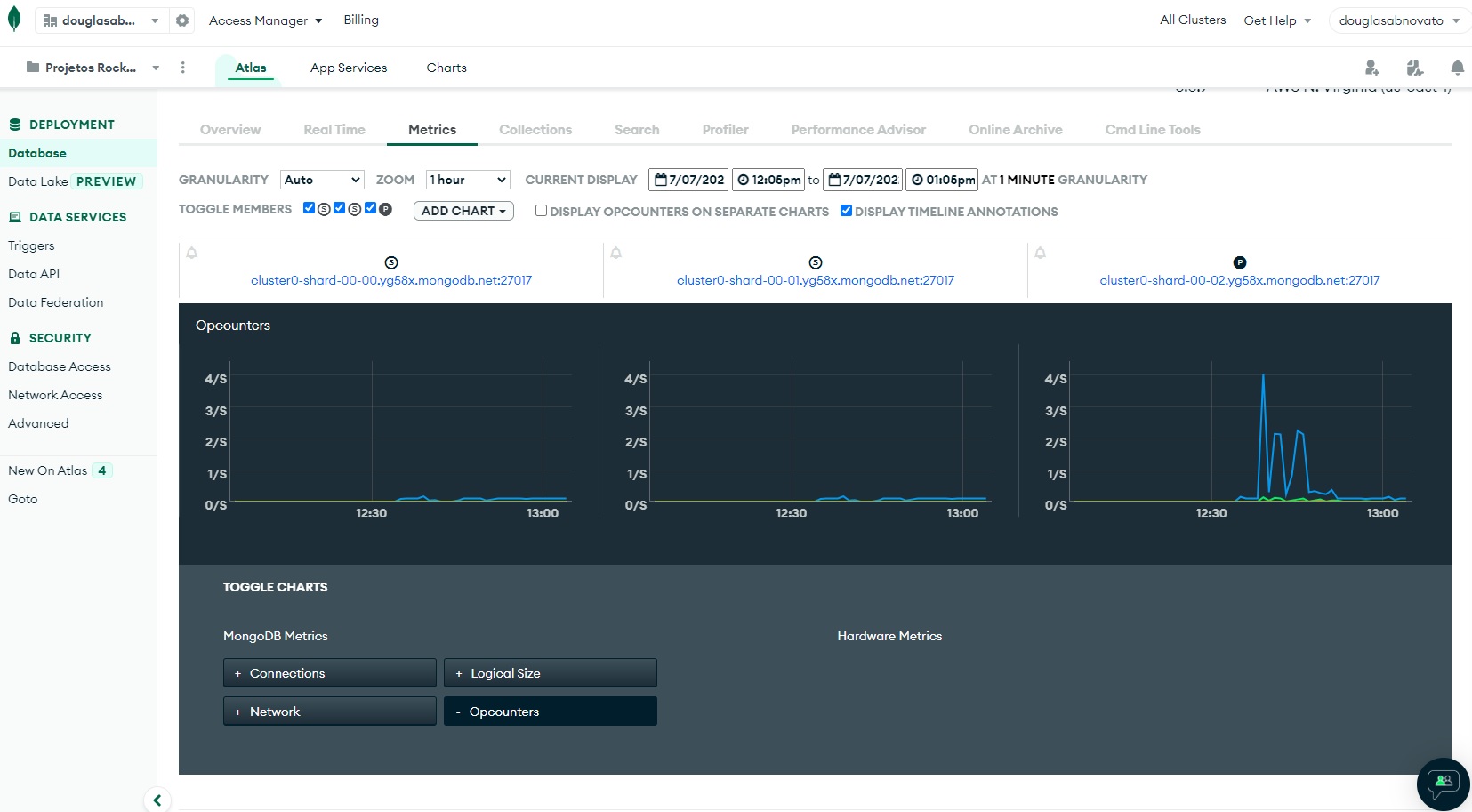Image resolution: width=1472 pixels, height=812 pixels.
Task: Open cluster0-shard-00-00 host link
Action: pos(391,280)
